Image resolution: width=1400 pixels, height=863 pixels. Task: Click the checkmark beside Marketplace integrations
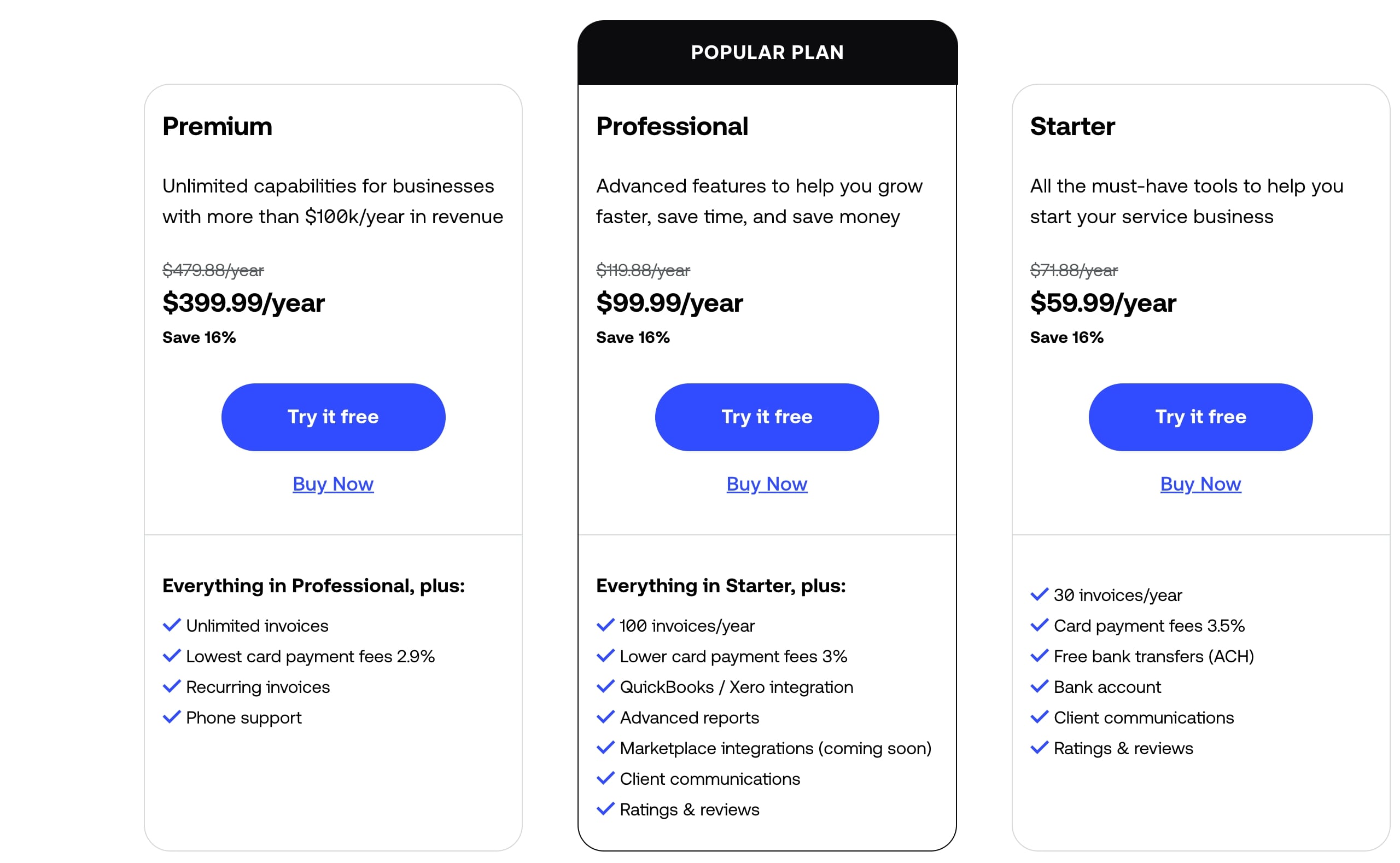(605, 748)
